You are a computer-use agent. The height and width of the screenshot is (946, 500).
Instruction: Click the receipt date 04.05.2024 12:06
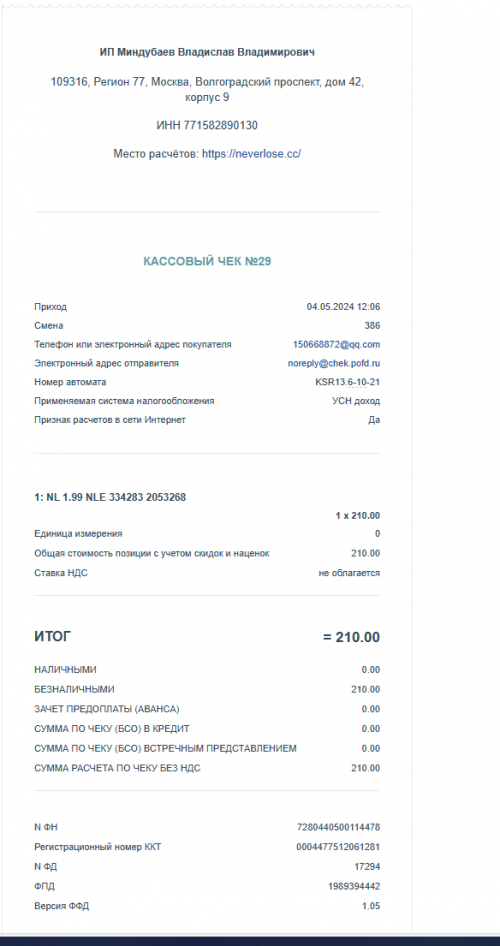pos(343,306)
